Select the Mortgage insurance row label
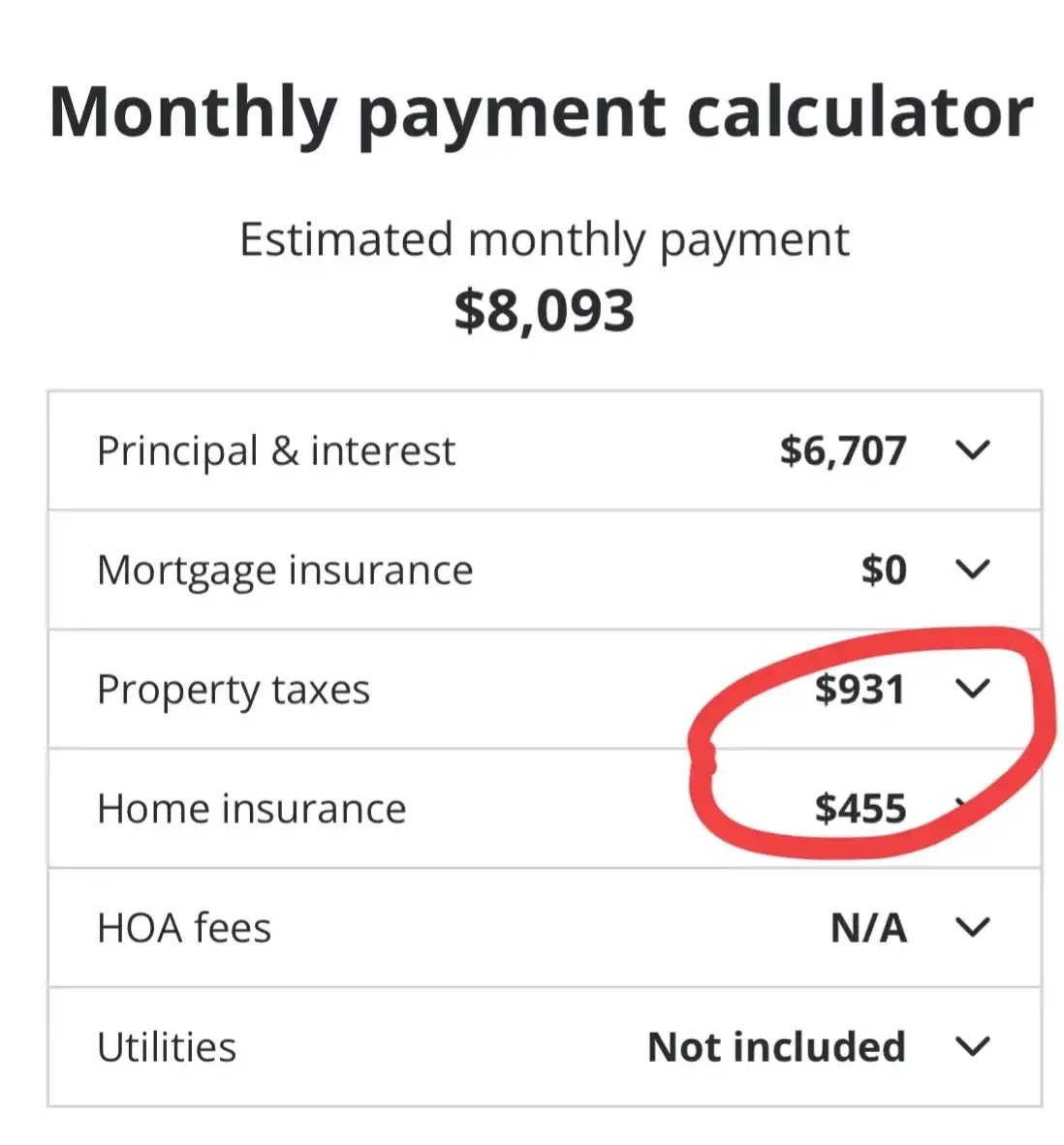Viewport: 1064px width, 1145px height. (x=285, y=570)
